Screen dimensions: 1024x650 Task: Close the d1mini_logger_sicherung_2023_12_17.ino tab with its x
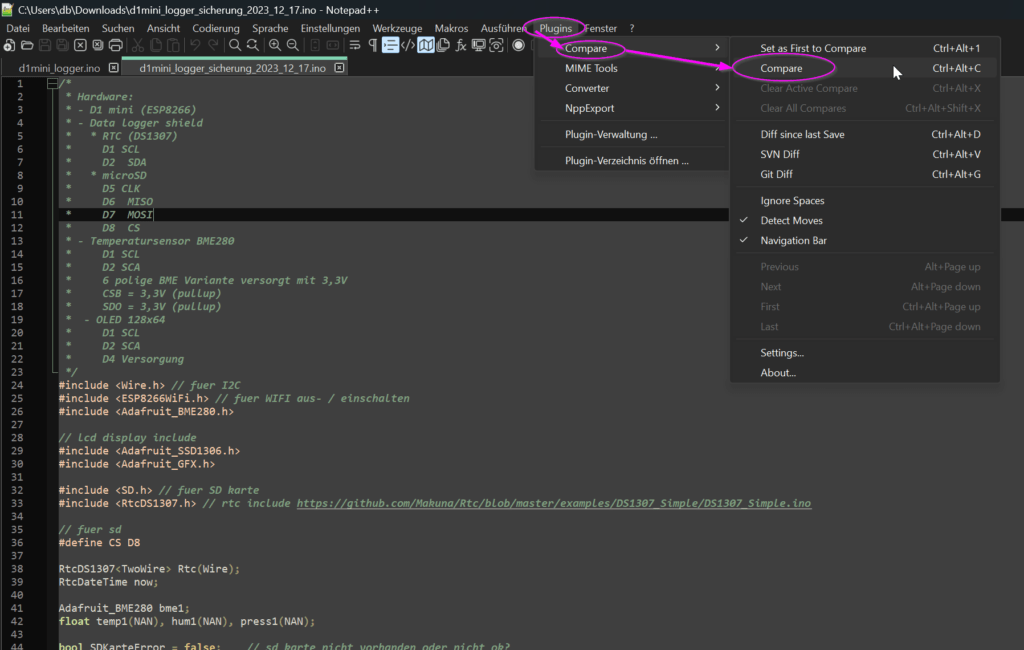[339, 67]
